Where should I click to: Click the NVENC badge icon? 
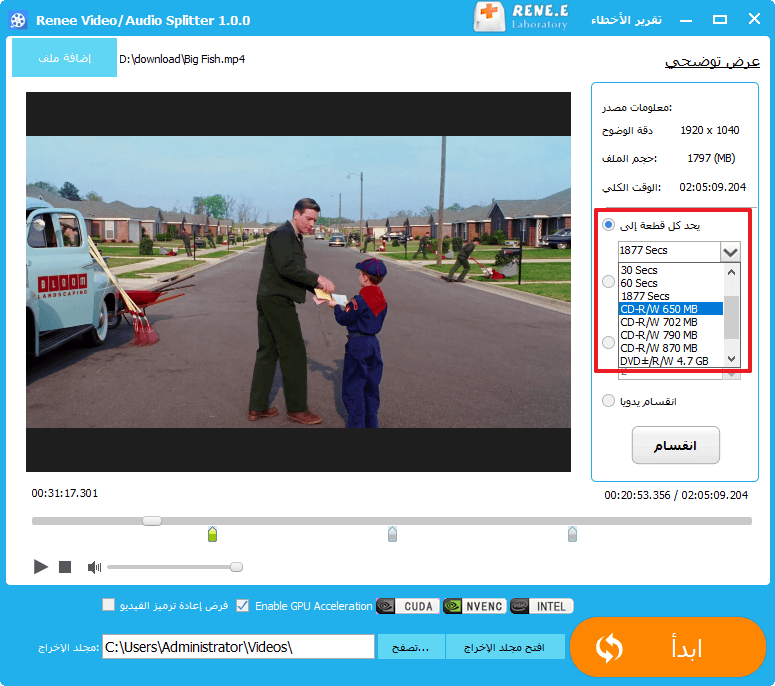coord(474,606)
